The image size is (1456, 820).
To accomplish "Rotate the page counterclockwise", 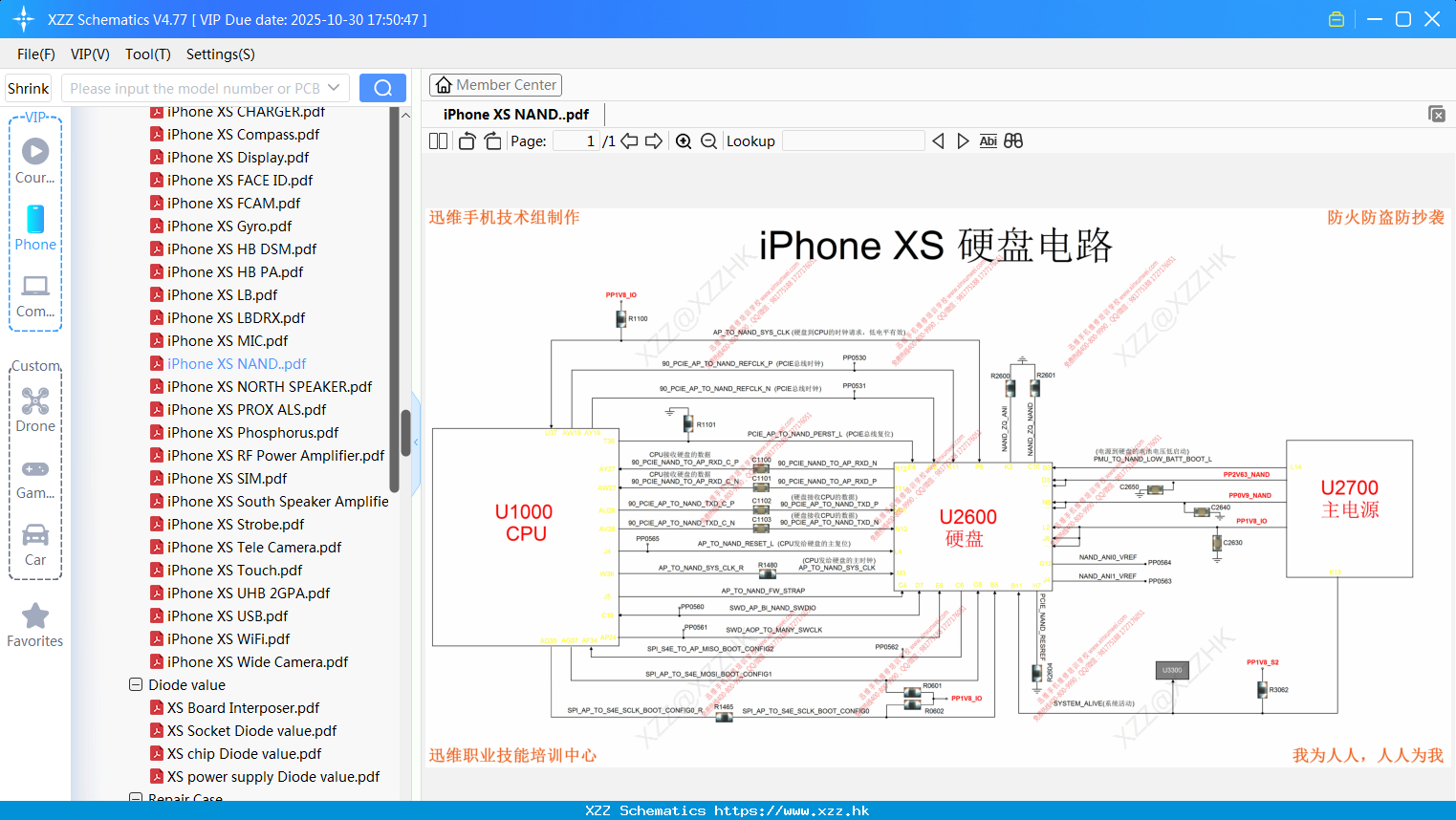I will click(x=467, y=141).
